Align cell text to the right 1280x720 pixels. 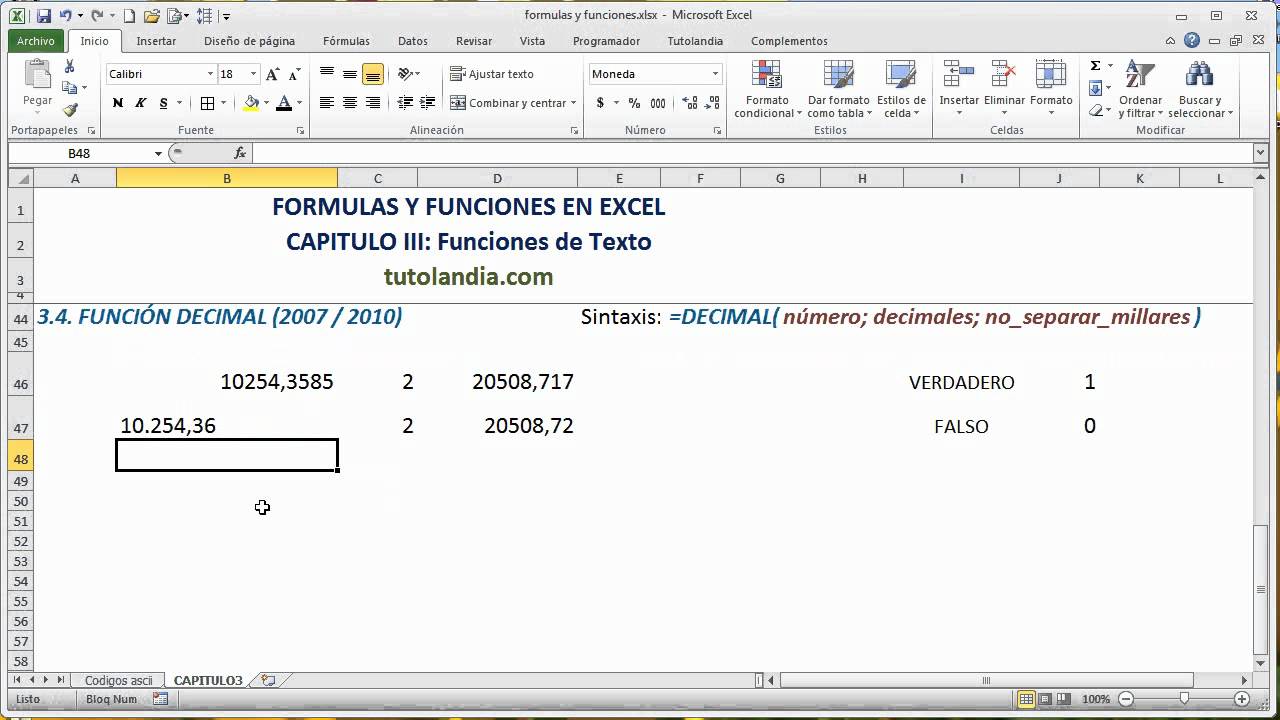point(373,103)
